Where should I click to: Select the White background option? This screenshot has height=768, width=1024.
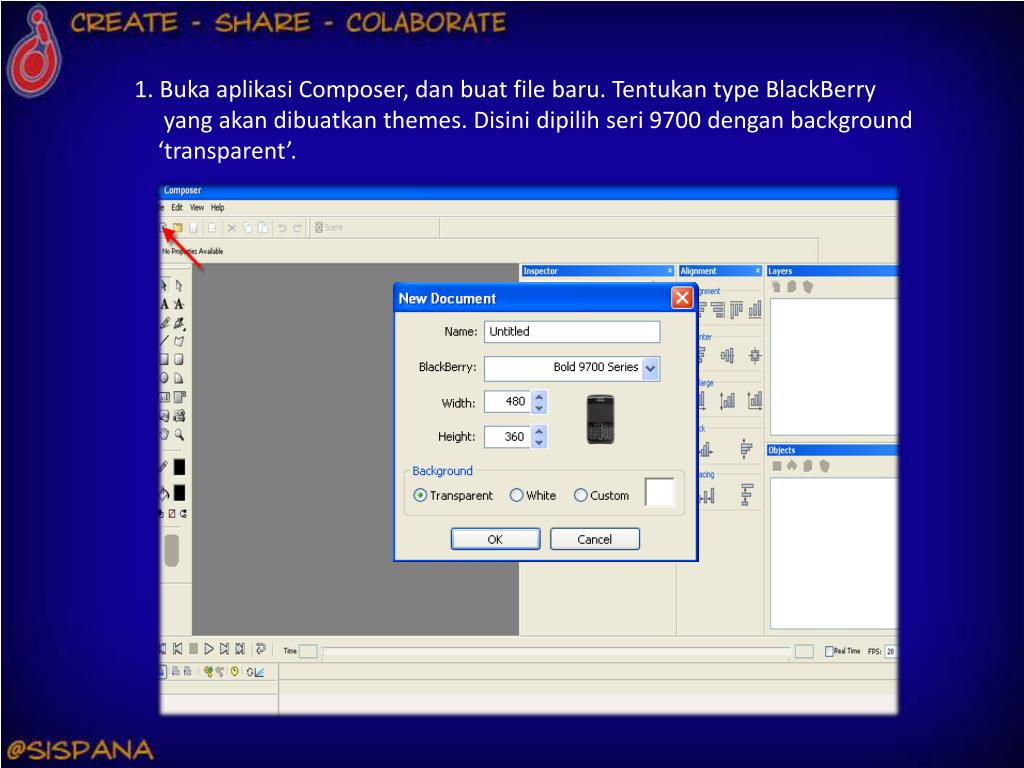[533, 496]
